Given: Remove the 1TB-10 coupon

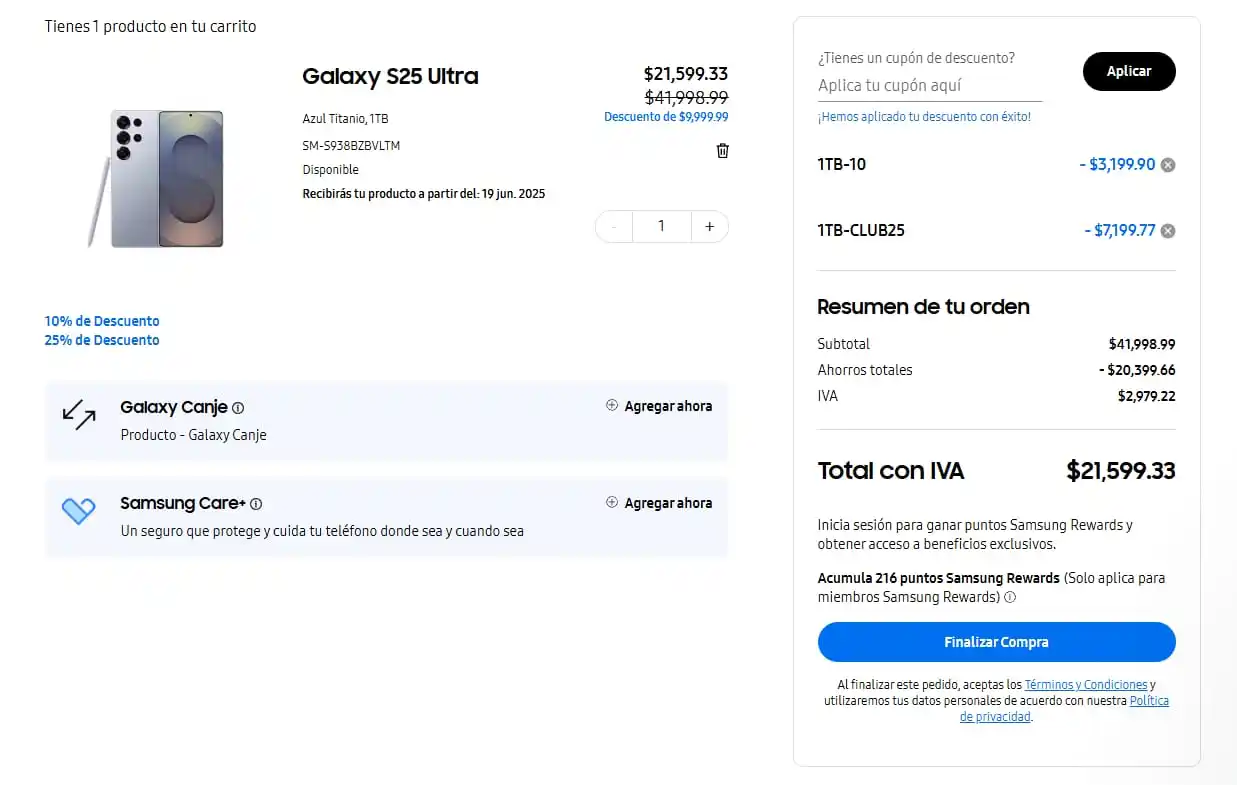Looking at the screenshot, I should (x=1168, y=165).
